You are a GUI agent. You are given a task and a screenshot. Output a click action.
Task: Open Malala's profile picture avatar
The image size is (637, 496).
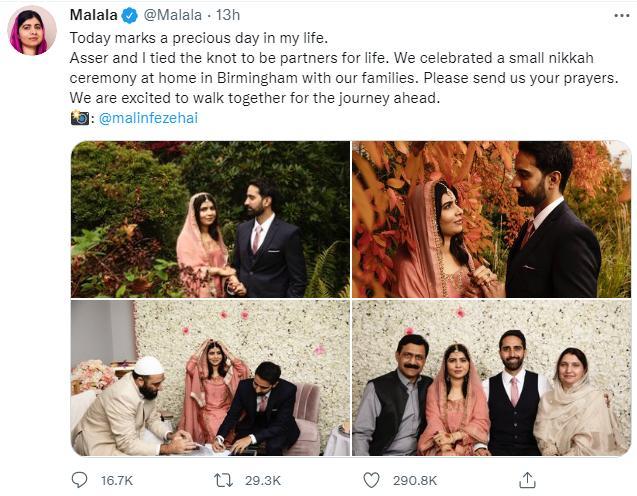click(32, 31)
